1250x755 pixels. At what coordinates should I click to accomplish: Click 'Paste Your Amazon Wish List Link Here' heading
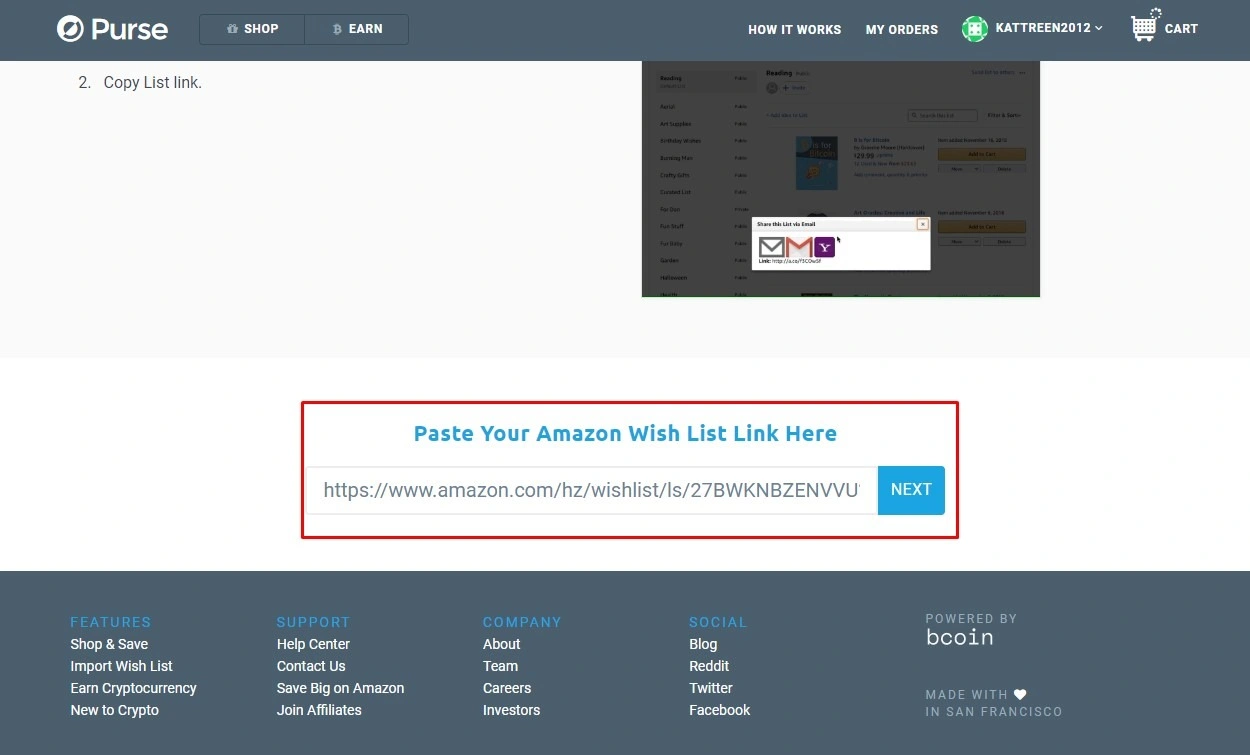click(x=625, y=434)
